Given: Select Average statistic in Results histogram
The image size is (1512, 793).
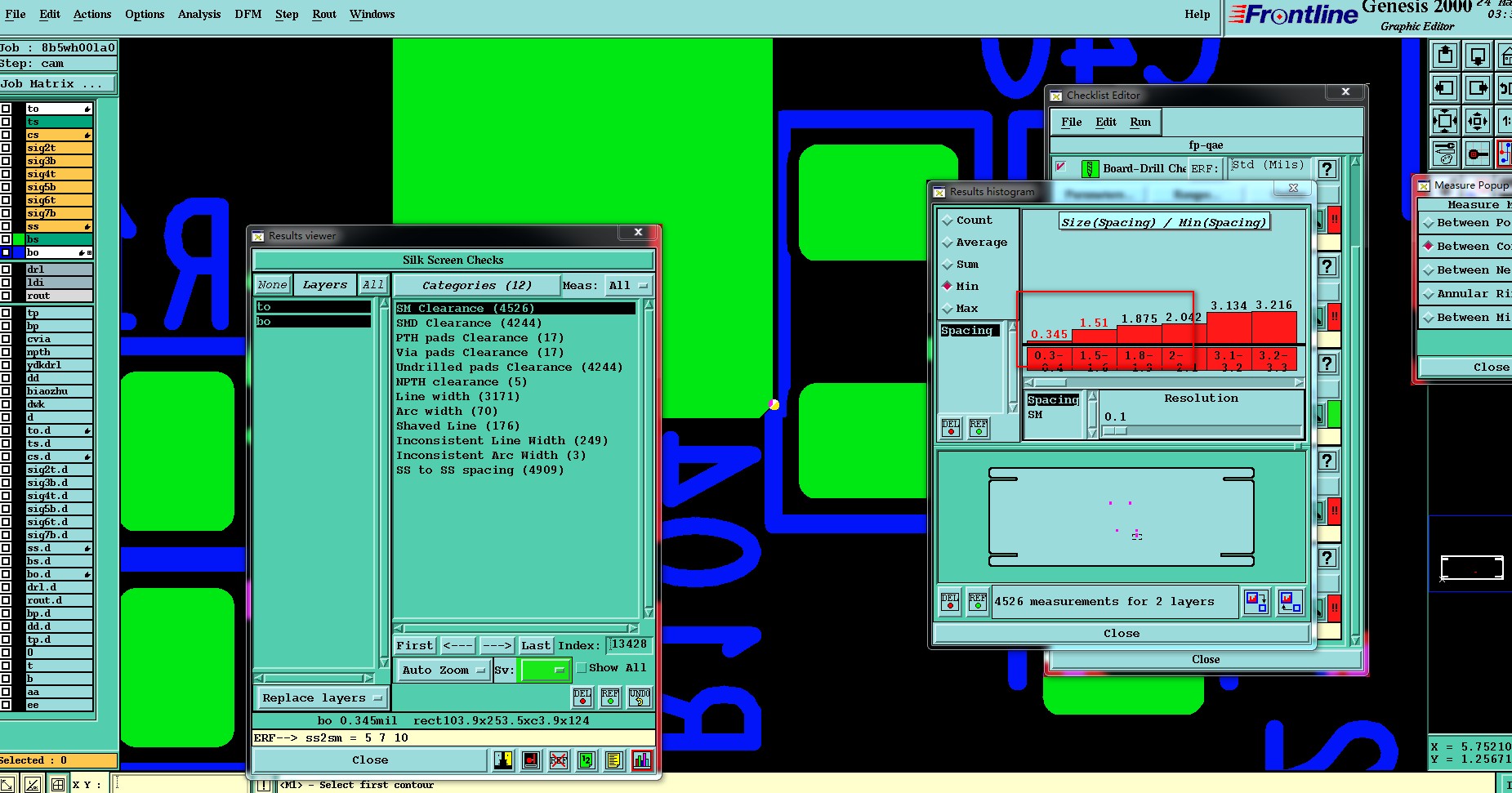Looking at the screenshot, I should click(x=975, y=243).
